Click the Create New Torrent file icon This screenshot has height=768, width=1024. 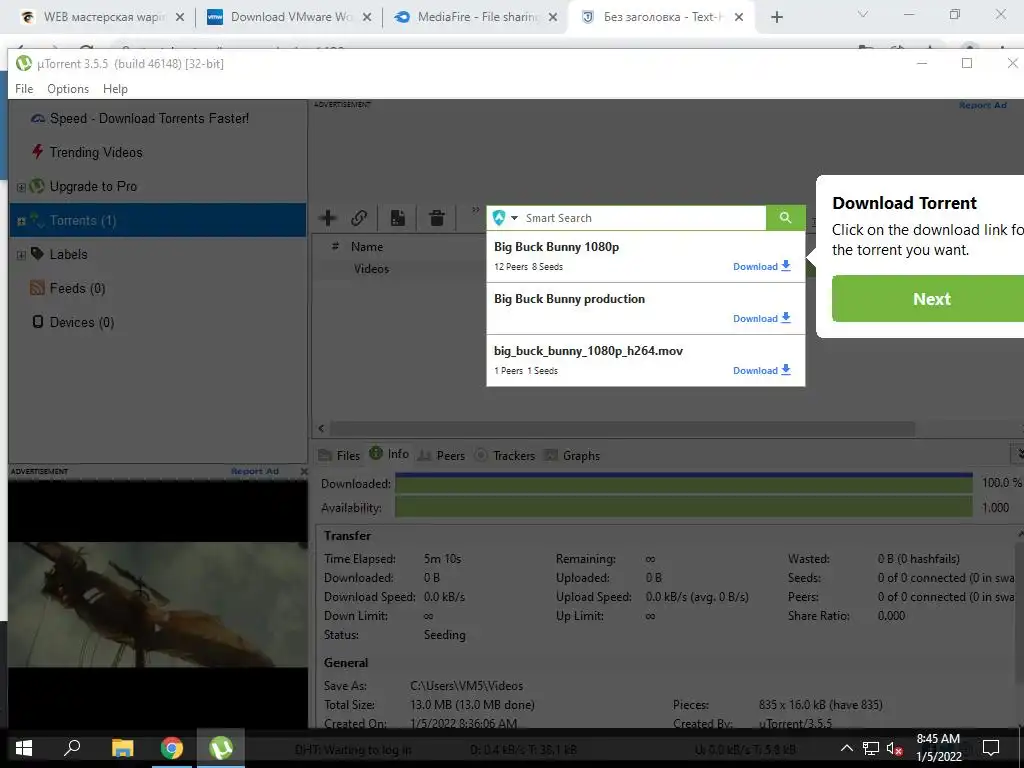pos(398,217)
